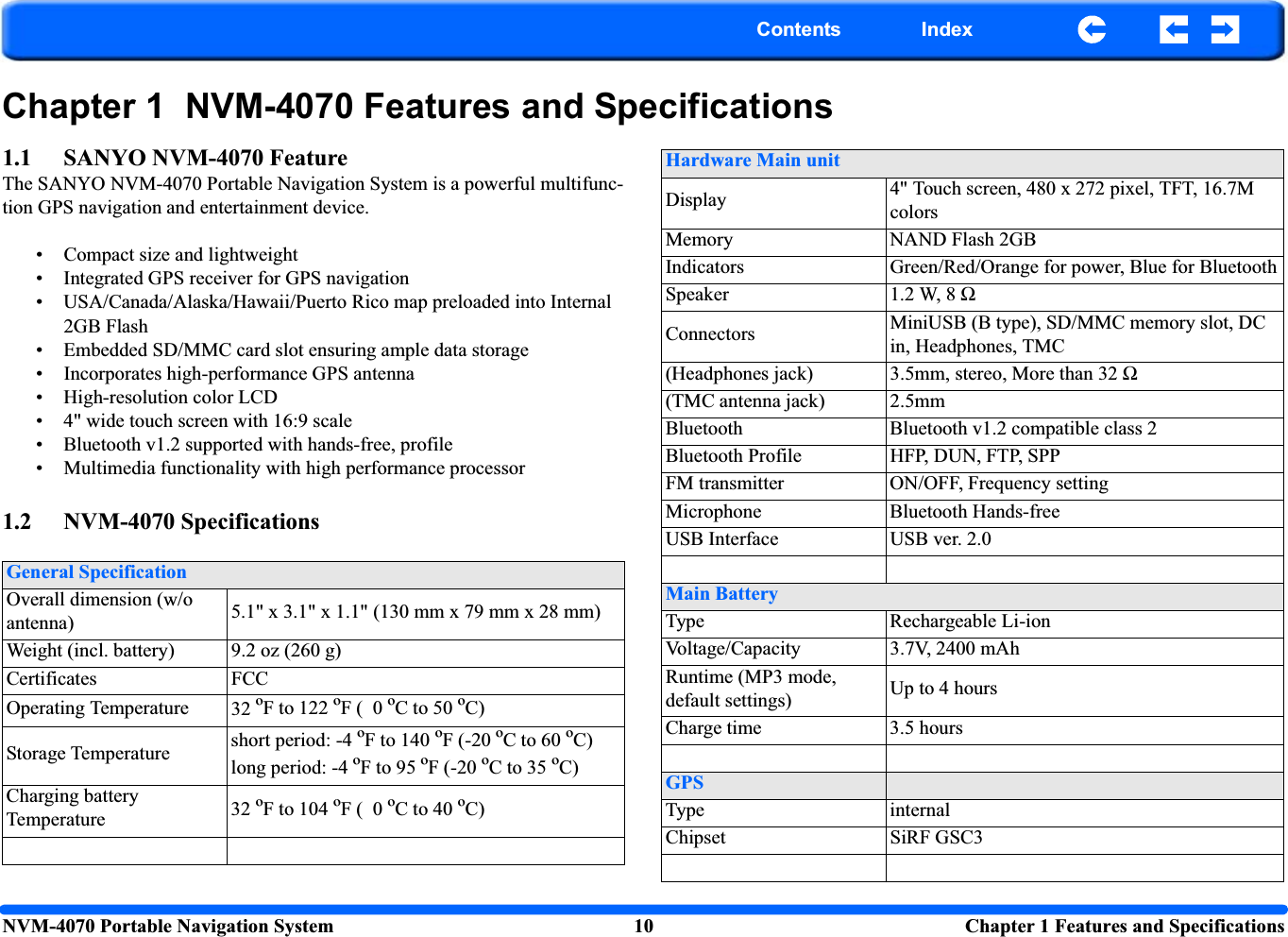Click the 'Chipset' row label
Screen dimensions: 1288x937
coord(696,838)
